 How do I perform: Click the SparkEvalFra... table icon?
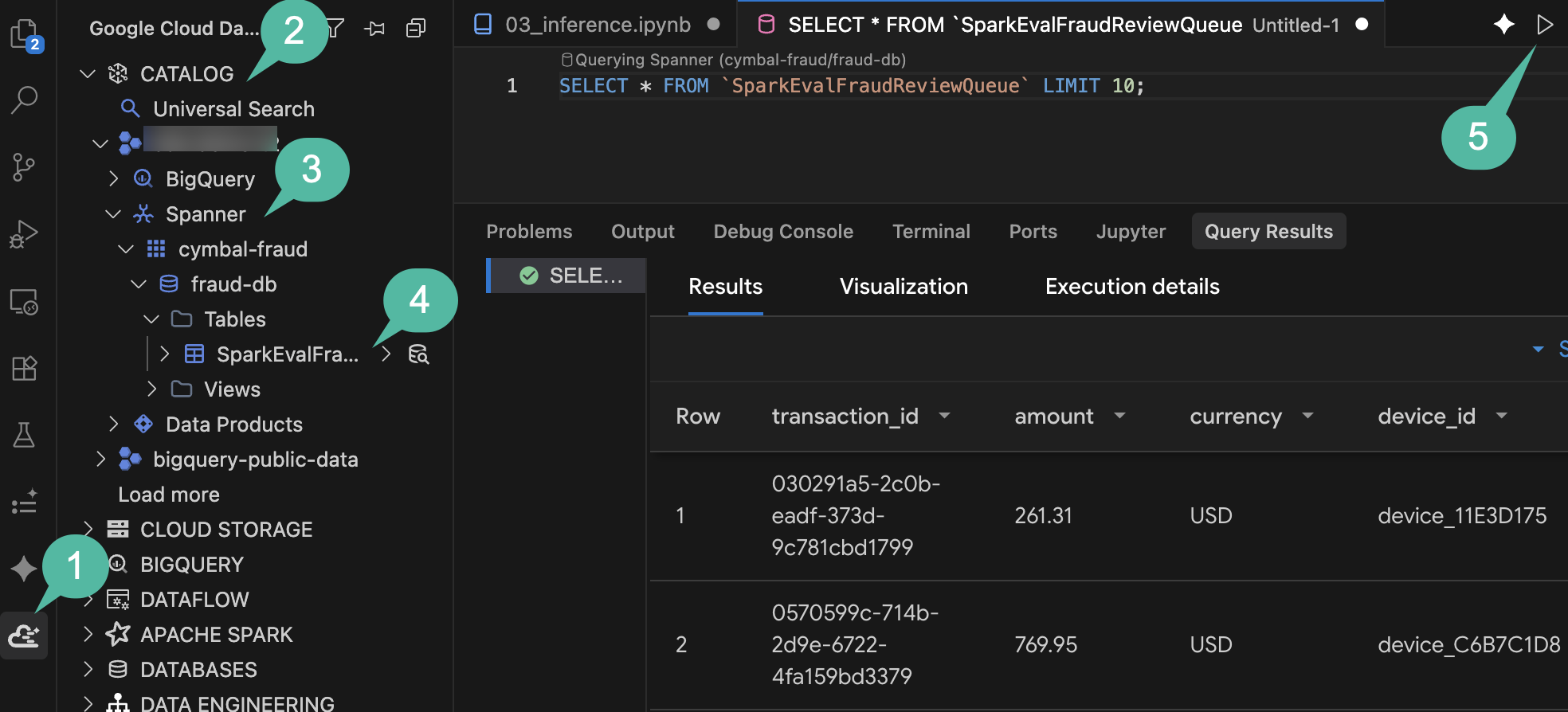click(194, 354)
